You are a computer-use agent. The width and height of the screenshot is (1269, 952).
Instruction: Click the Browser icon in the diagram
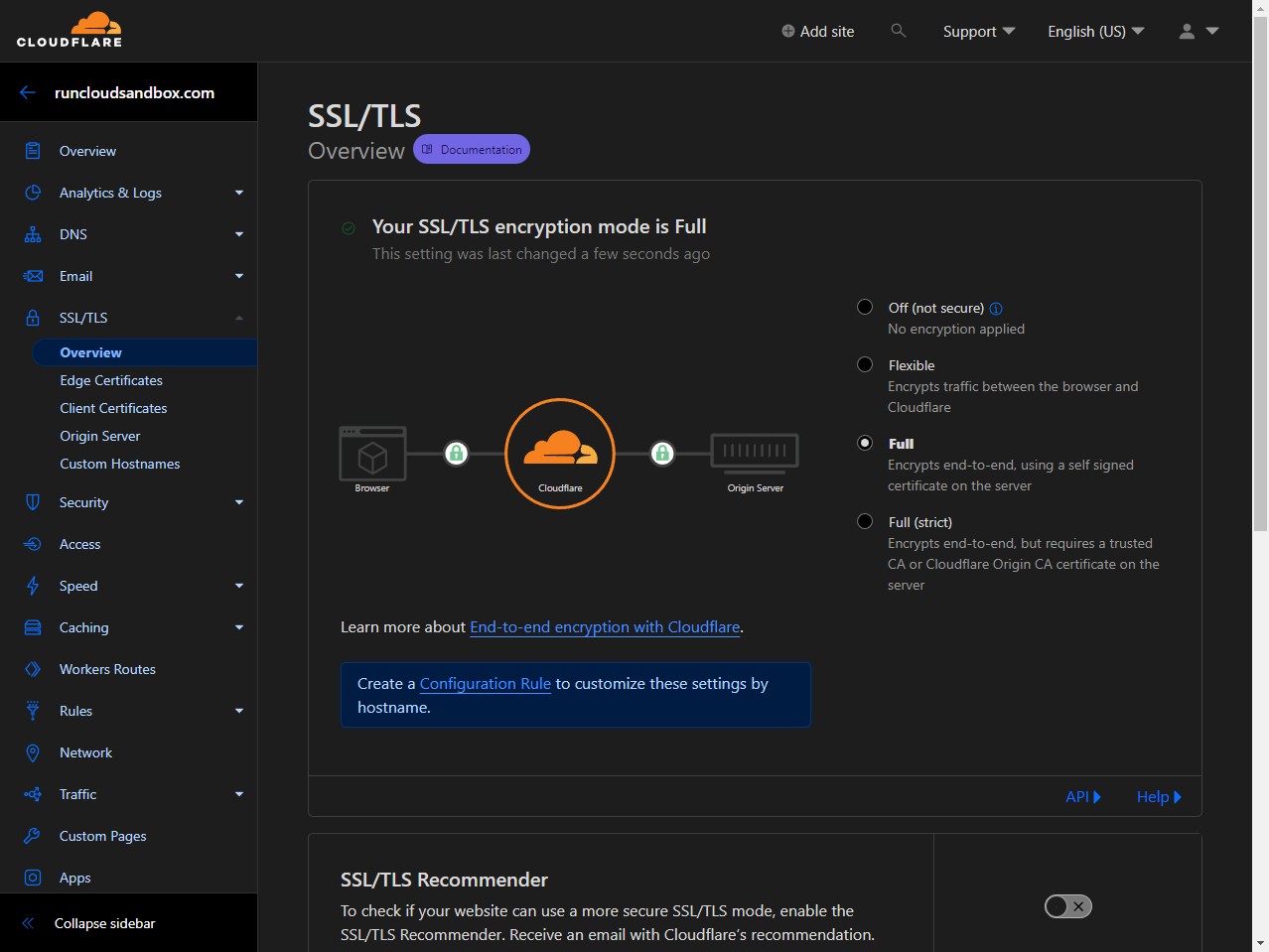(372, 453)
